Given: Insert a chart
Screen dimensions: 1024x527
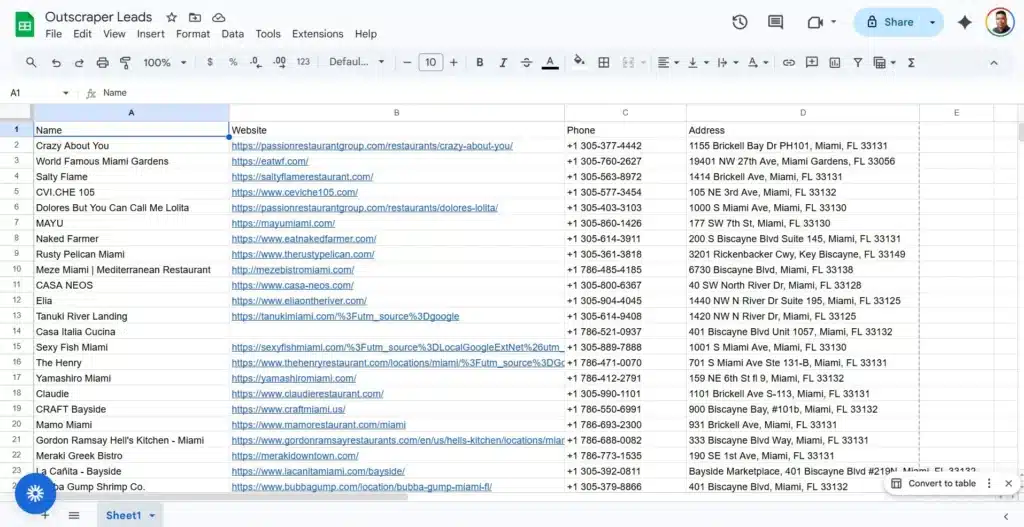Looking at the screenshot, I should 835,63.
